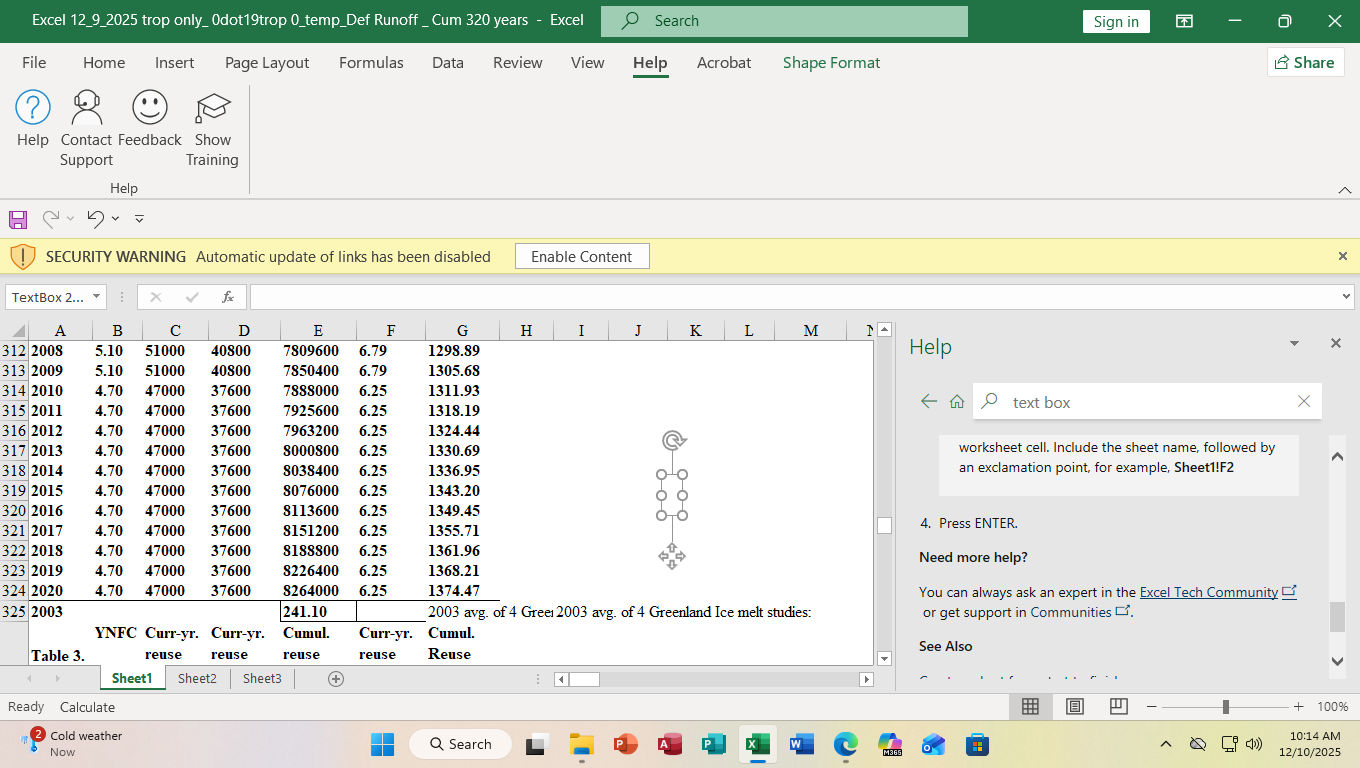Click the zoom slider handle
The image size is (1360, 768).
coord(1225,707)
